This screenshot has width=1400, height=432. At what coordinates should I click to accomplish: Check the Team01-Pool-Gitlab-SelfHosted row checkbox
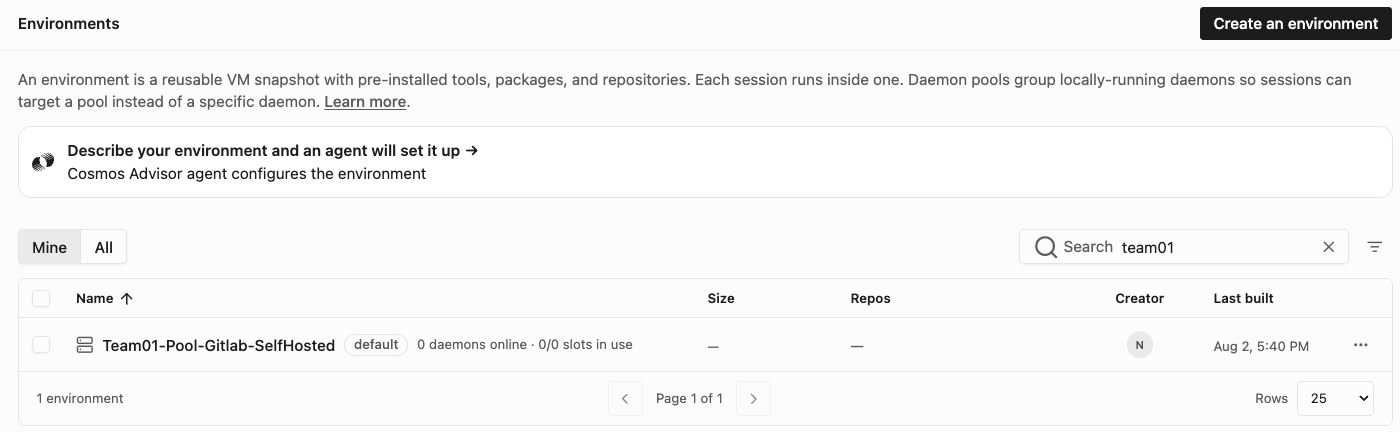click(x=41, y=345)
